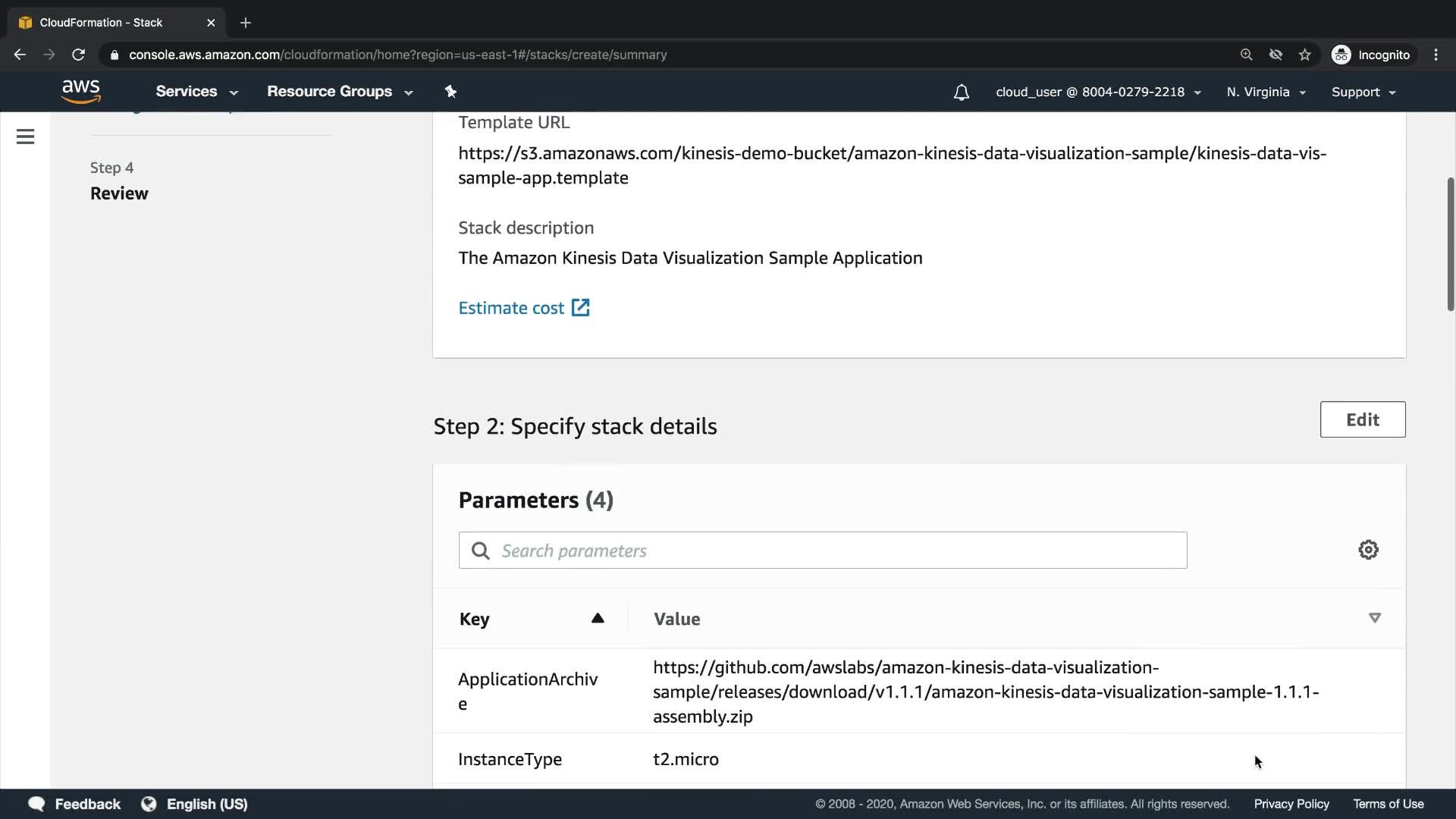Expand the Services dropdown
Screen dimensions: 1456x819
point(196,92)
